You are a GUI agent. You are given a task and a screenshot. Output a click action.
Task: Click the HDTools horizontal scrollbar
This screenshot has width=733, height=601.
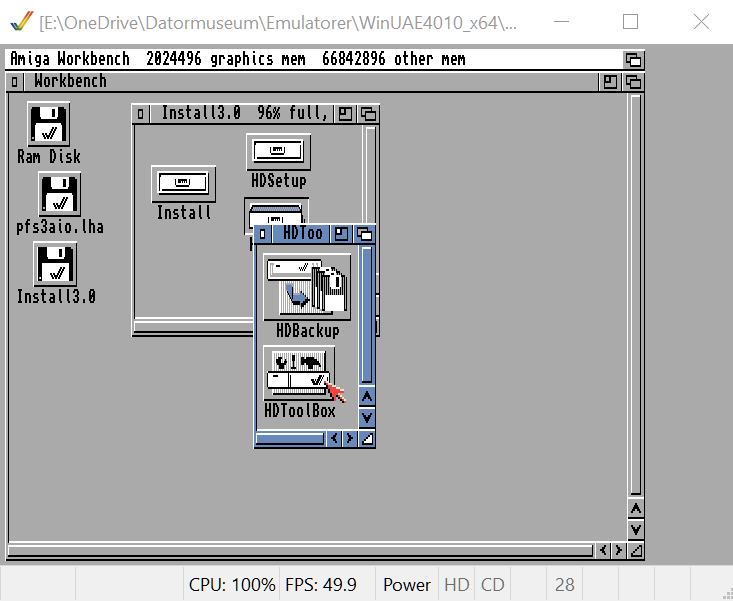(290, 438)
